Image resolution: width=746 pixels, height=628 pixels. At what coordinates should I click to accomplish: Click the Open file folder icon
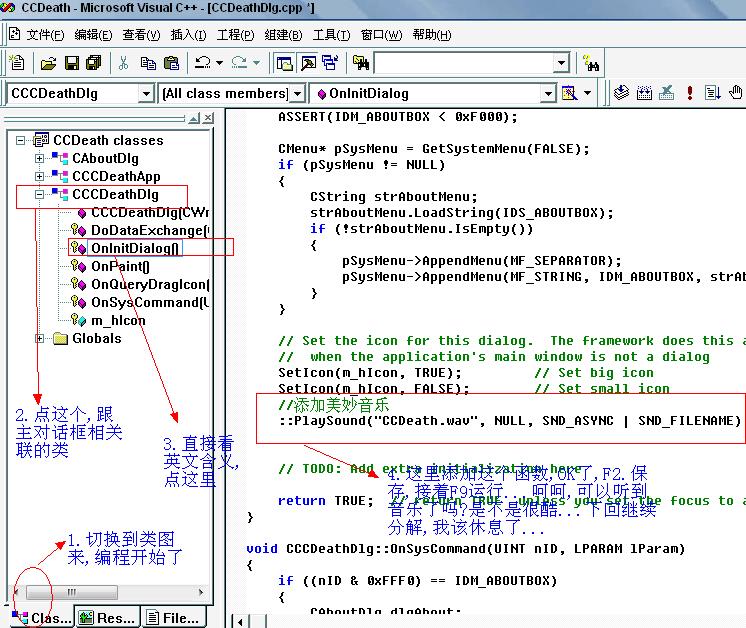pyautogui.click(x=48, y=63)
